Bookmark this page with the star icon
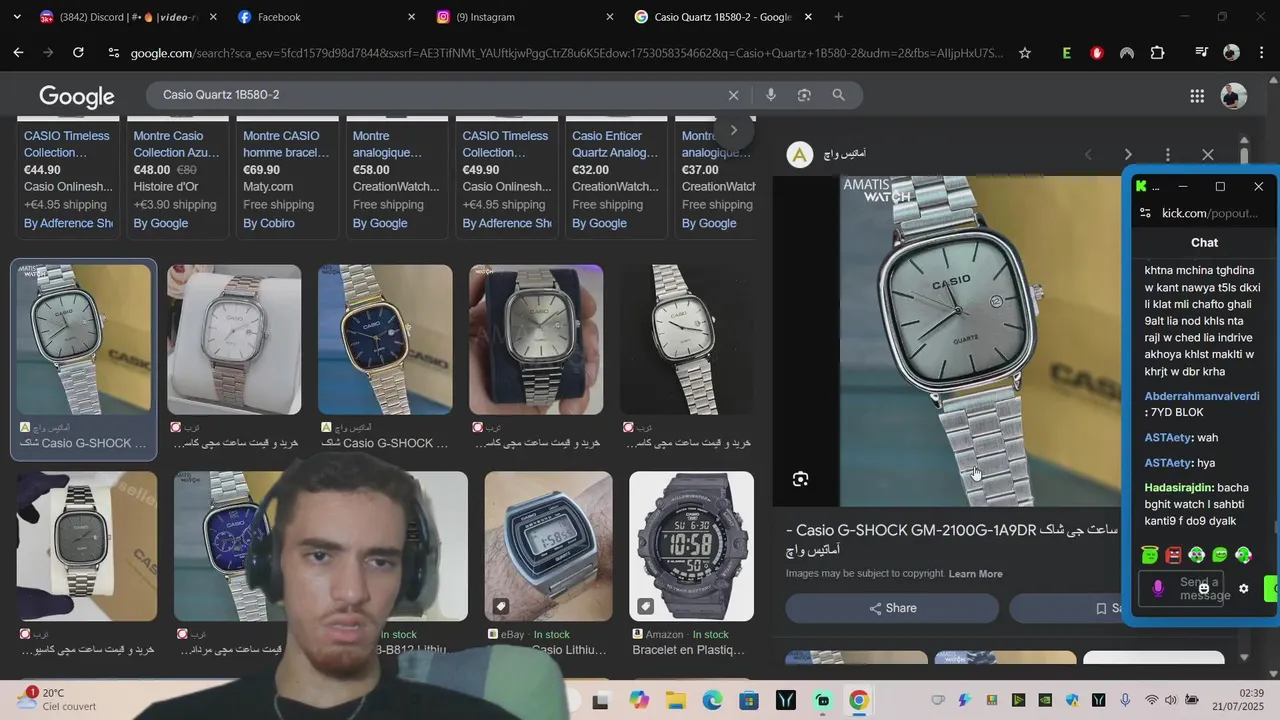The width and height of the screenshot is (1280, 720). [x=1025, y=53]
